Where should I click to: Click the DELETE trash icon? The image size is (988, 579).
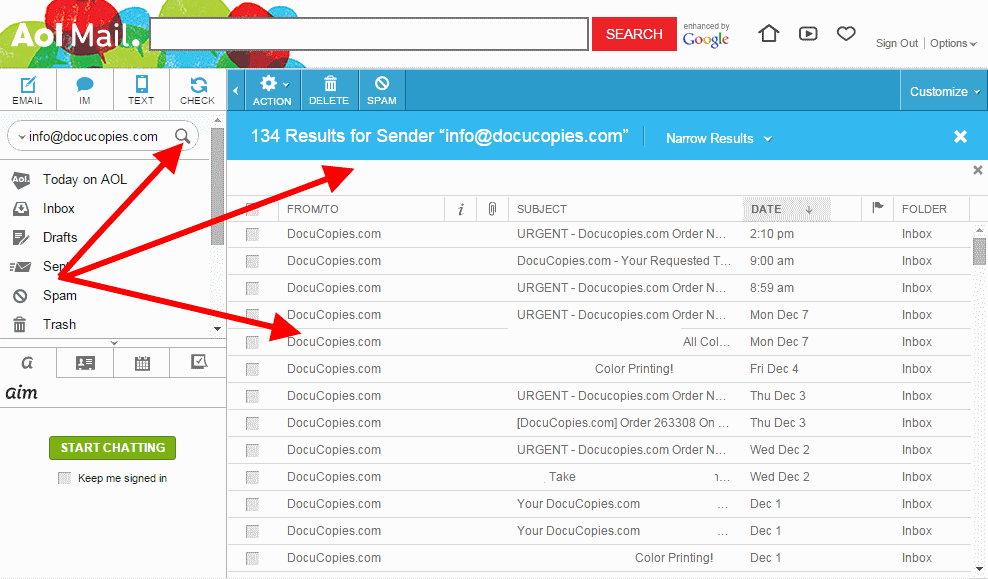click(329, 89)
